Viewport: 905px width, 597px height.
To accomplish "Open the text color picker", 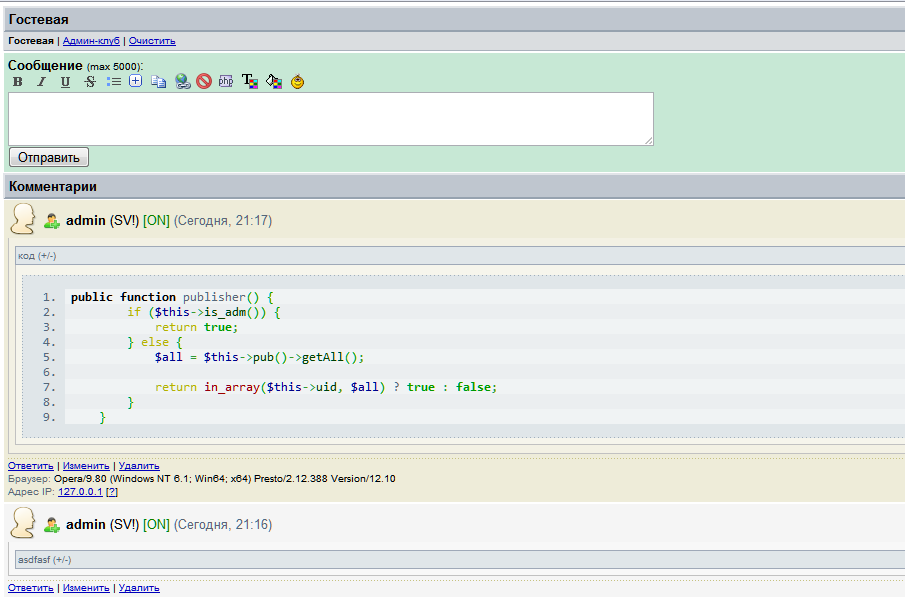I will click(x=250, y=82).
